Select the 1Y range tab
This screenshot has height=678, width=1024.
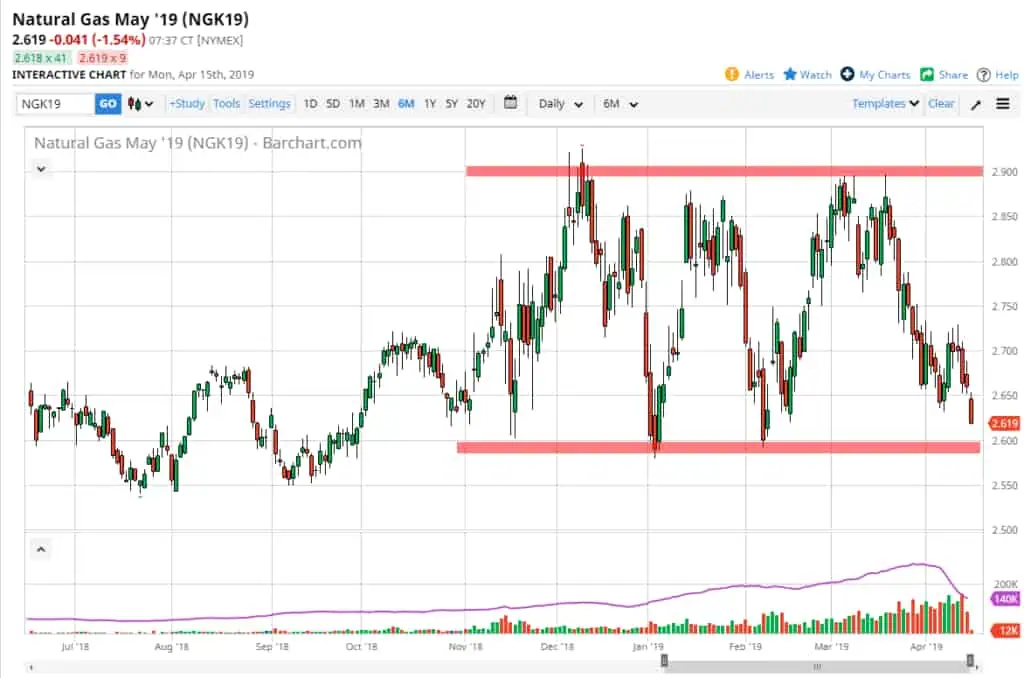tap(430, 104)
